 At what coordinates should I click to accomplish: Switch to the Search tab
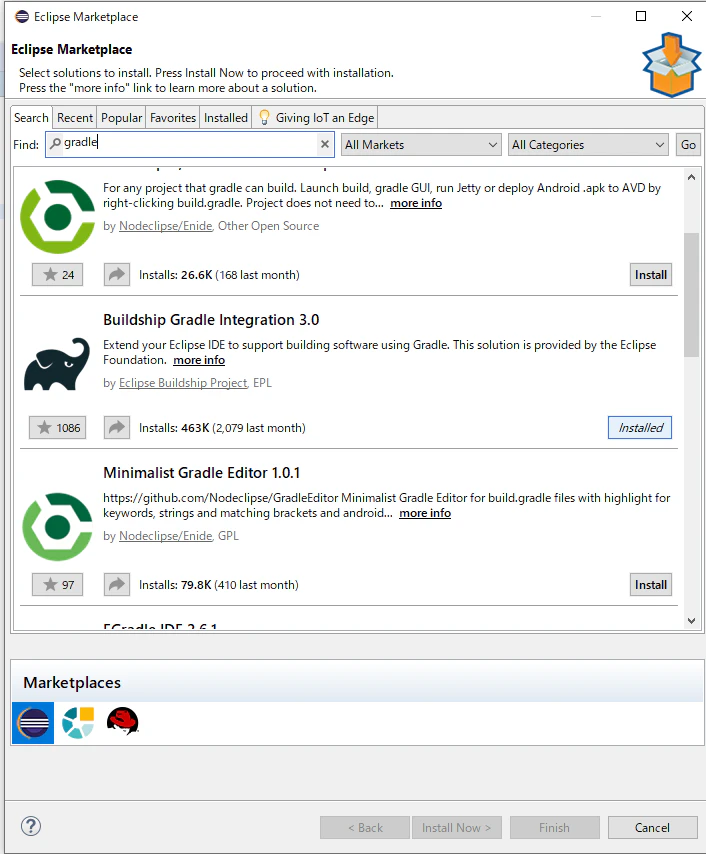[31, 118]
